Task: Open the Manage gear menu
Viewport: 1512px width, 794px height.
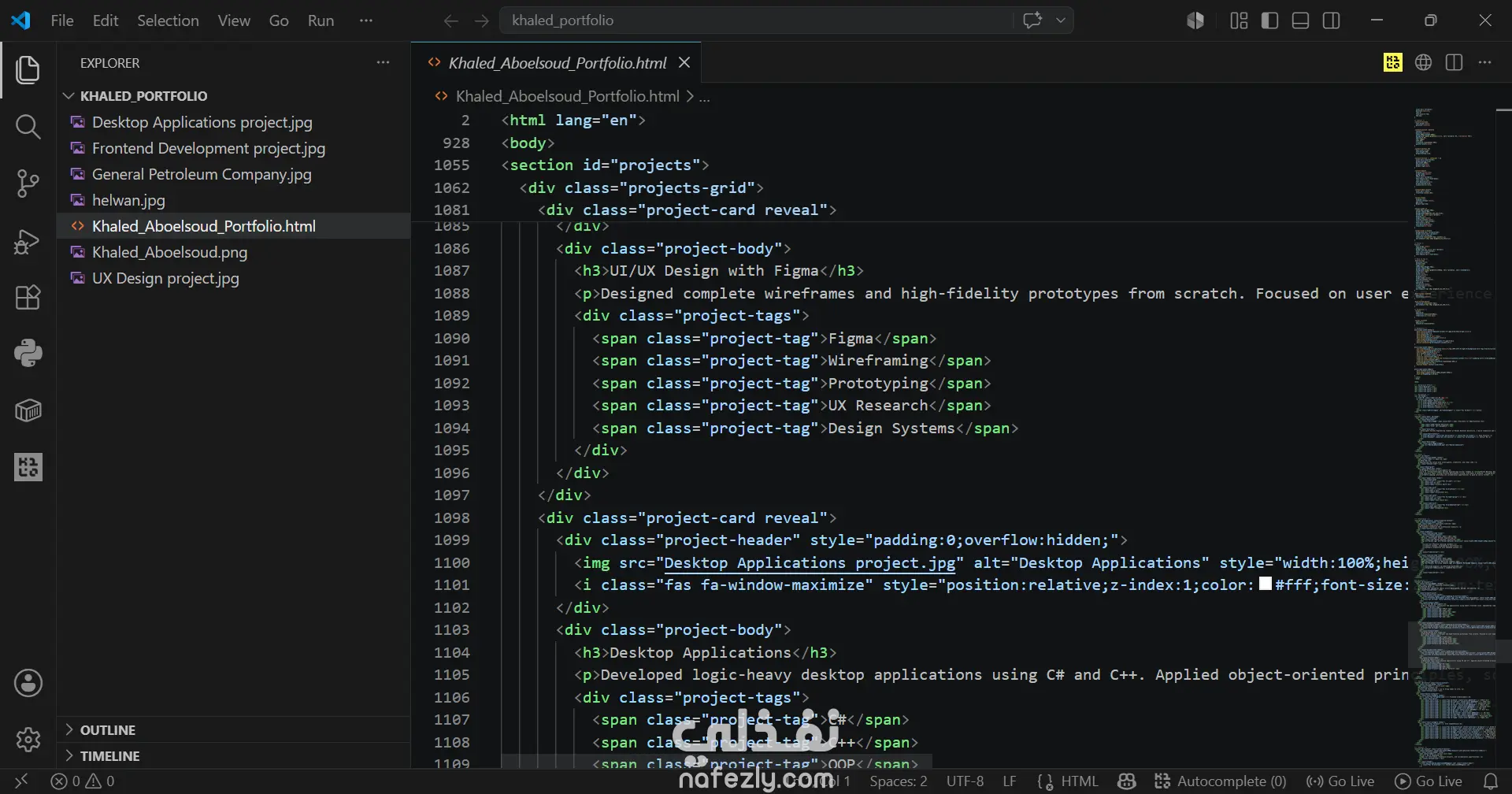Action: point(28,740)
